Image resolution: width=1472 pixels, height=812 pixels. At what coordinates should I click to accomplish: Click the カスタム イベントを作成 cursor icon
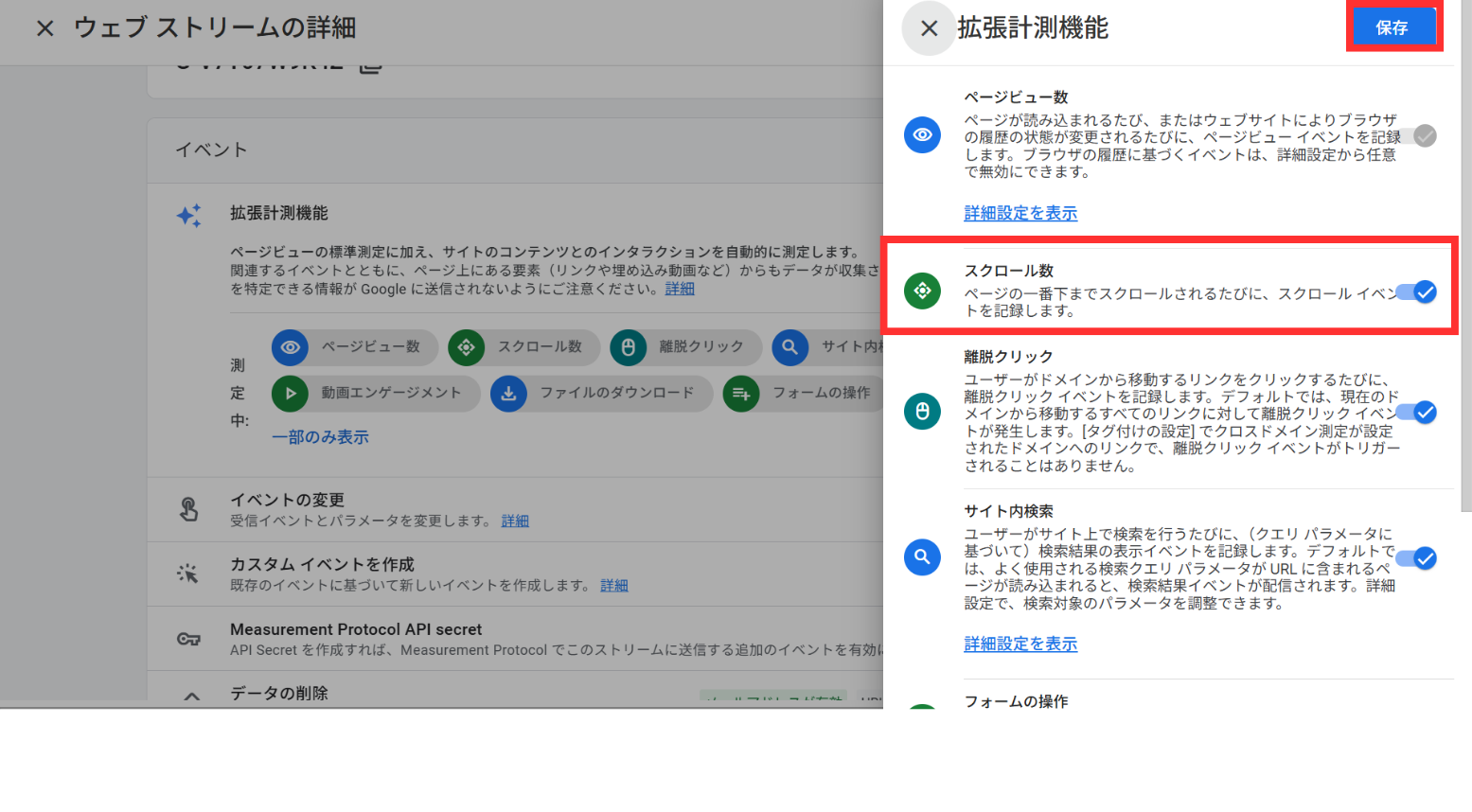[188, 574]
